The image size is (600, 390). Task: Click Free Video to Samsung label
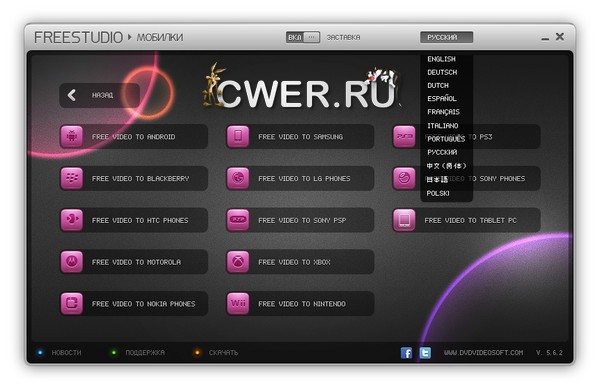click(300, 137)
